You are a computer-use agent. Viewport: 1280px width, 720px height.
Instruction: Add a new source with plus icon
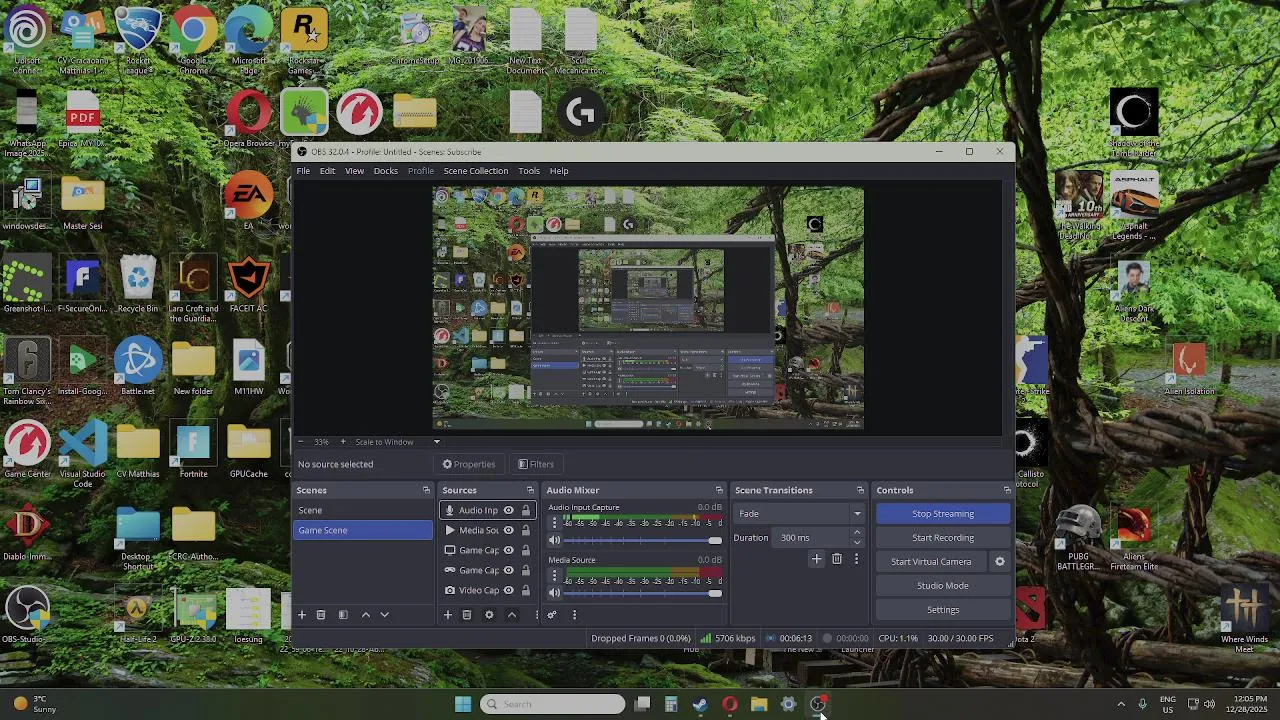tap(448, 615)
